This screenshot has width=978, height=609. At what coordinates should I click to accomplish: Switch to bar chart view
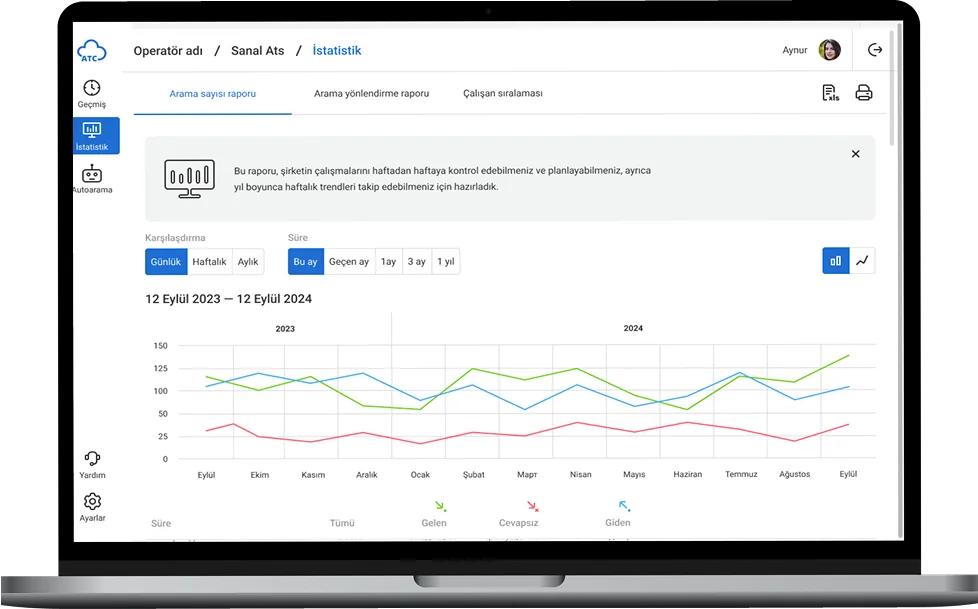point(836,261)
